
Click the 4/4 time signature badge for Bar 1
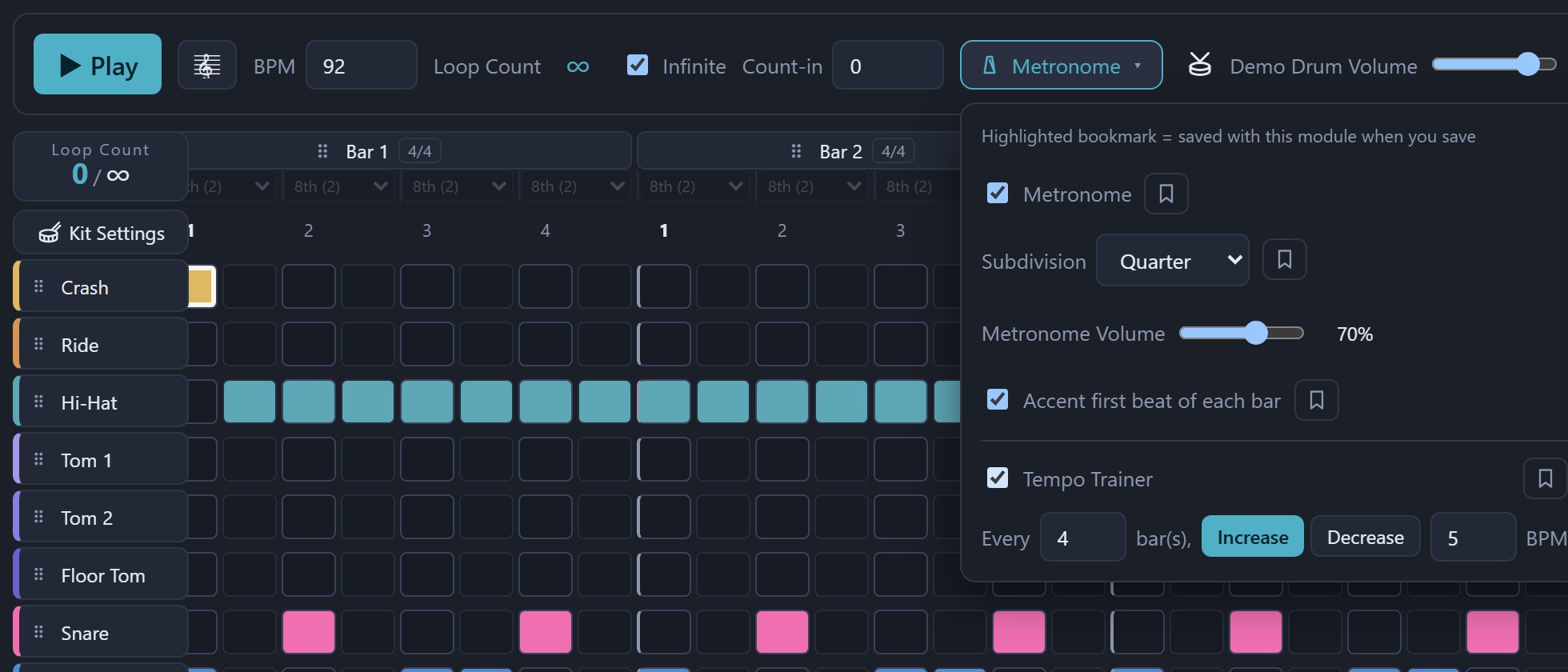pyautogui.click(x=420, y=151)
